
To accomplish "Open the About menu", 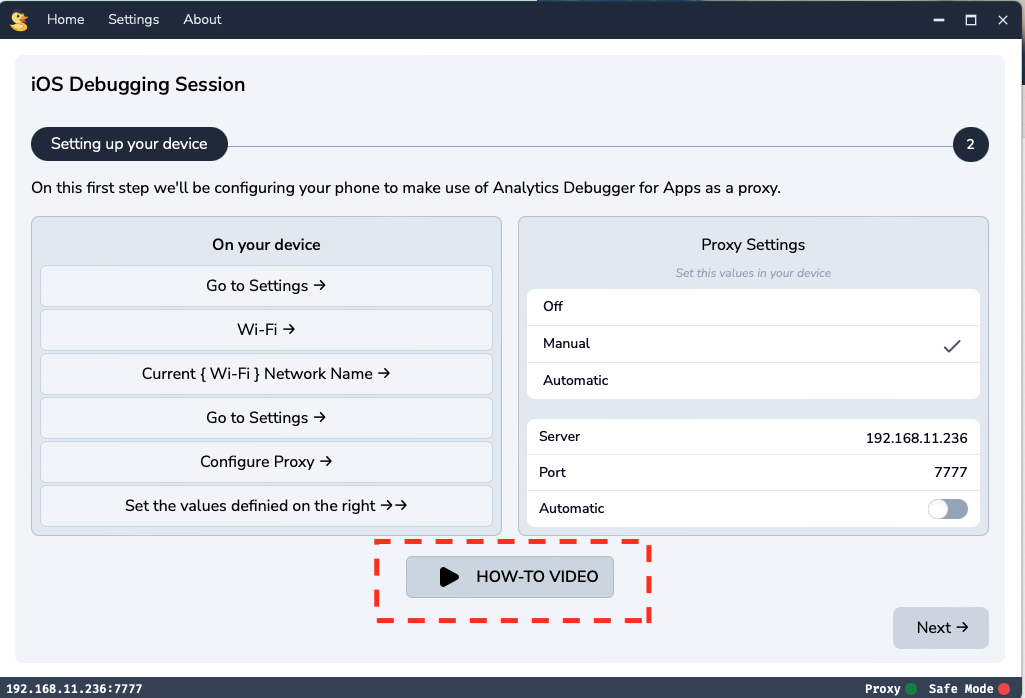I will pos(202,20).
